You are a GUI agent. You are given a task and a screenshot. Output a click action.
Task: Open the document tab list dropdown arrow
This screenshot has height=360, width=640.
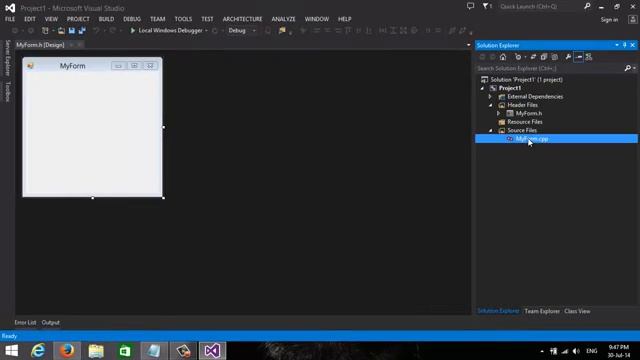(x=469, y=45)
